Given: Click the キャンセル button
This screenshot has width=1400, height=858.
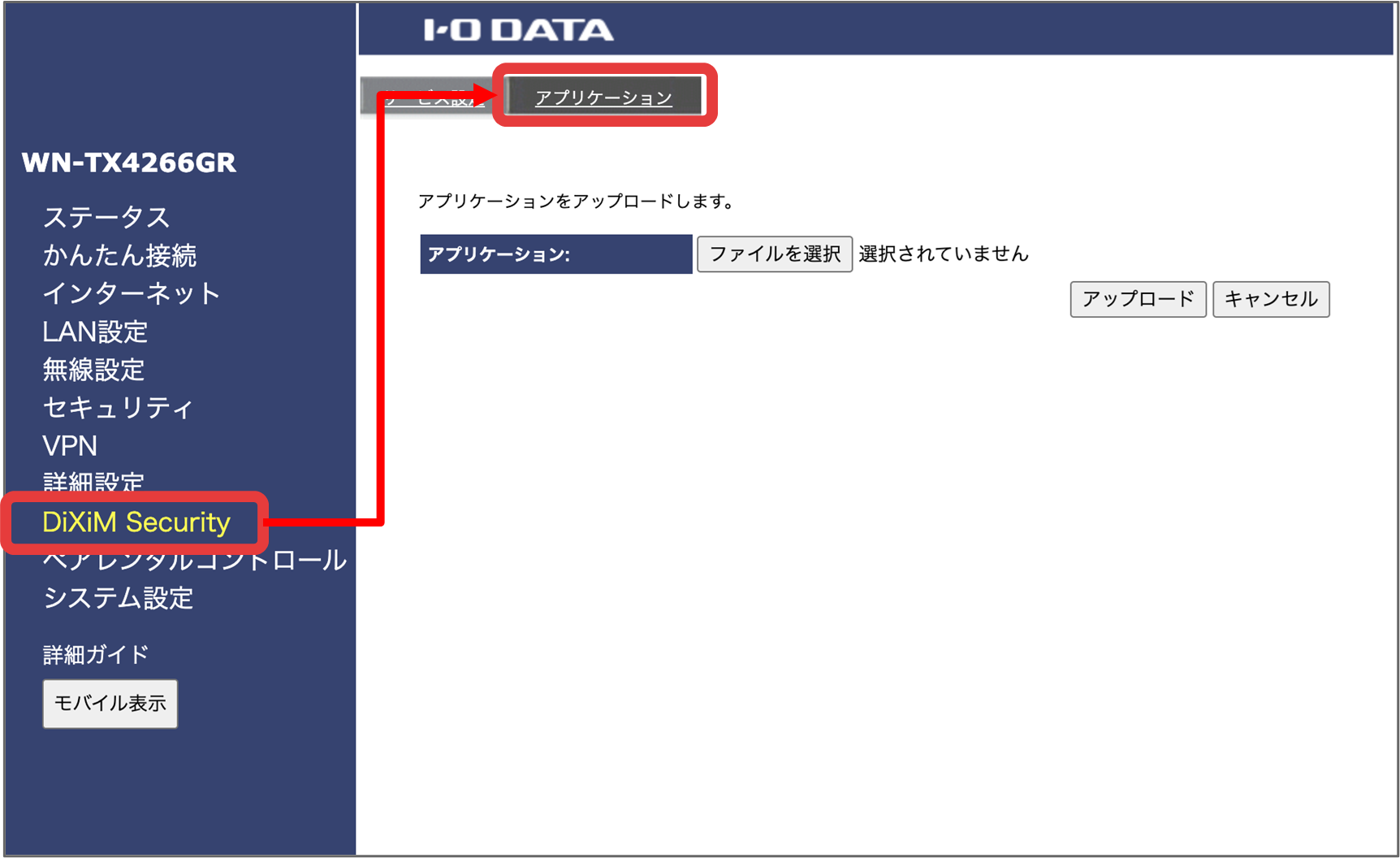Looking at the screenshot, I should (1271, 299).
